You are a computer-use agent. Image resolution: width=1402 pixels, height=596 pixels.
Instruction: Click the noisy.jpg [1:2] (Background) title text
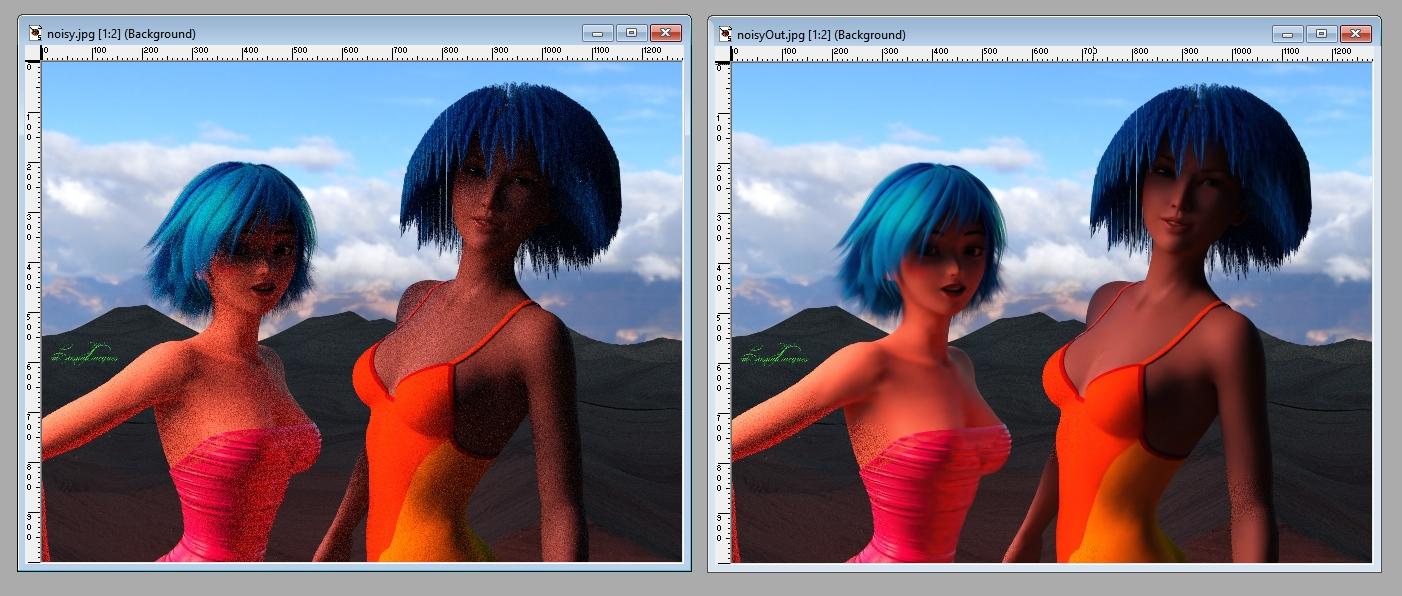click(x=121, y=34)
